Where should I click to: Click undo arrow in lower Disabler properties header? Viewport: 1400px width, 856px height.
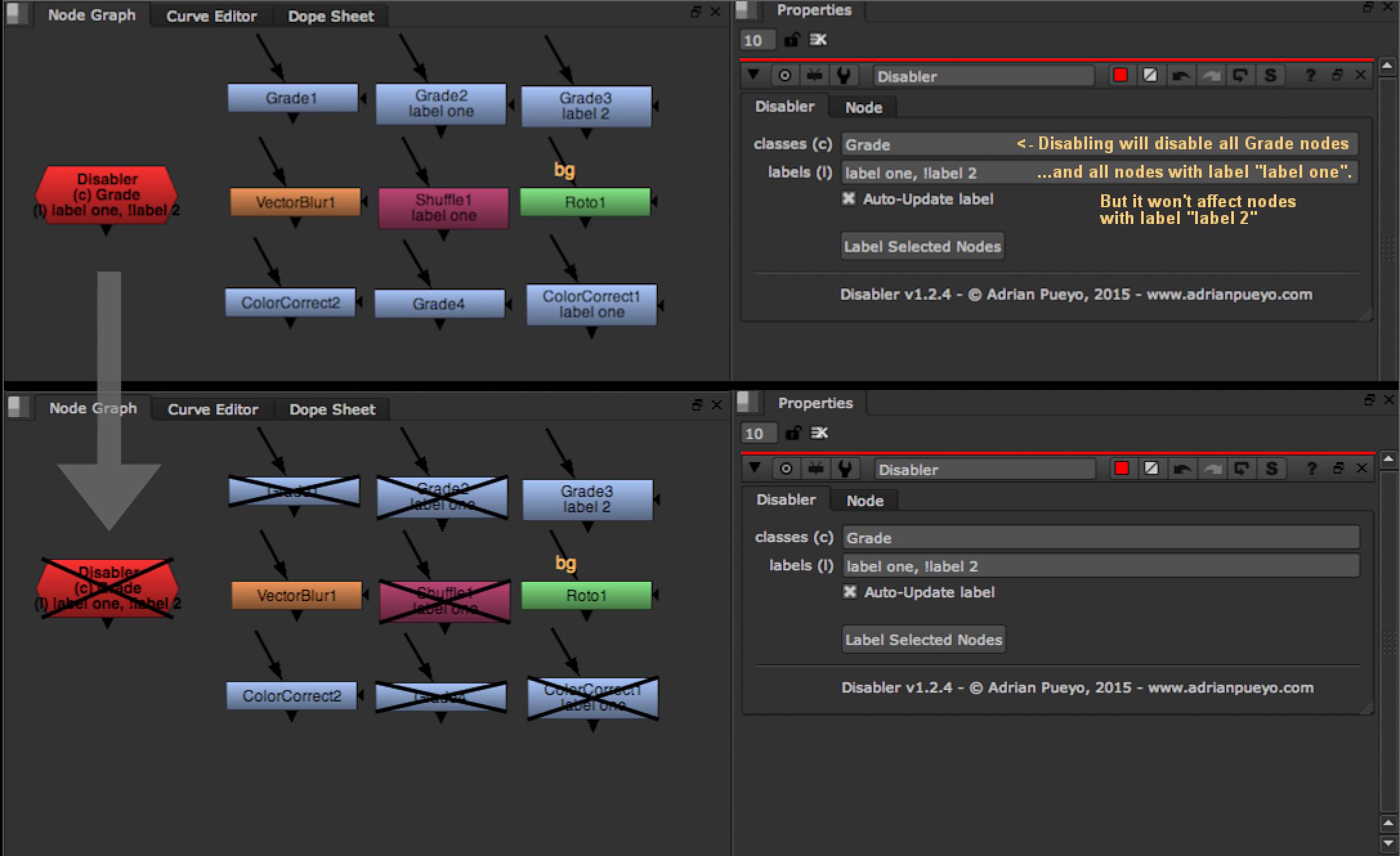[x=1182, y=469]
